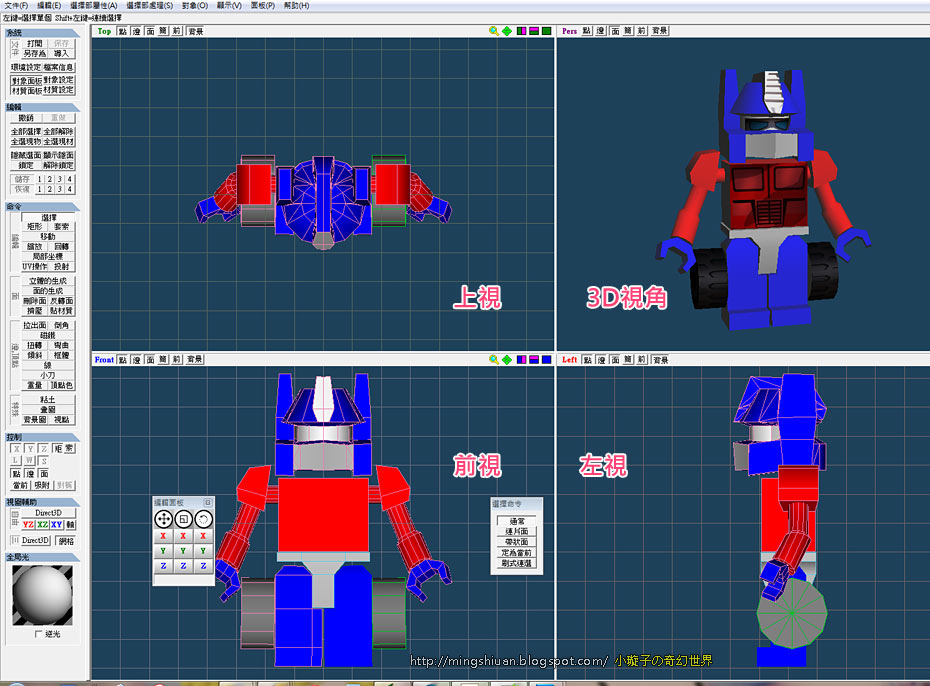Open the 面板(P) panel menu
The width and height of the screenshot is (930, 686).
pos(263,5)
